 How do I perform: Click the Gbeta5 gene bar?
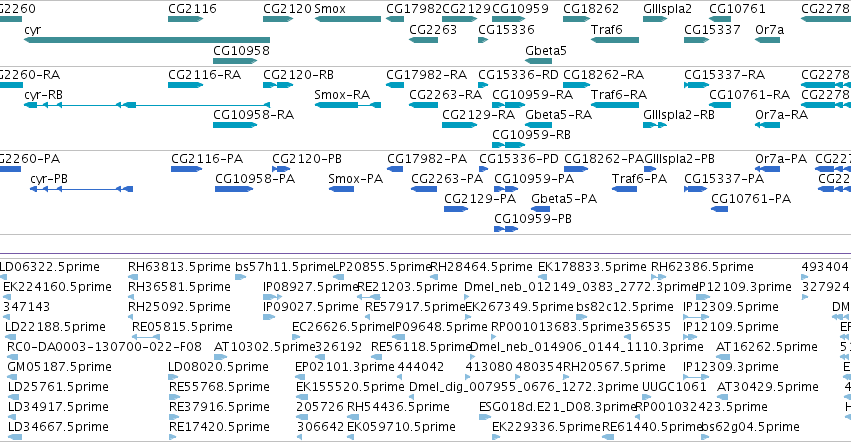point(538,61)
